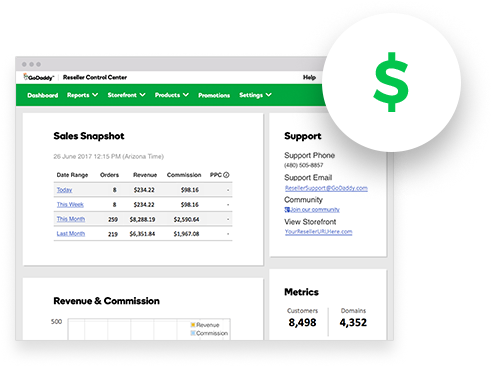Click the Revenue column header
Viewport: 491px width, 366px height.
pos(145,175)
